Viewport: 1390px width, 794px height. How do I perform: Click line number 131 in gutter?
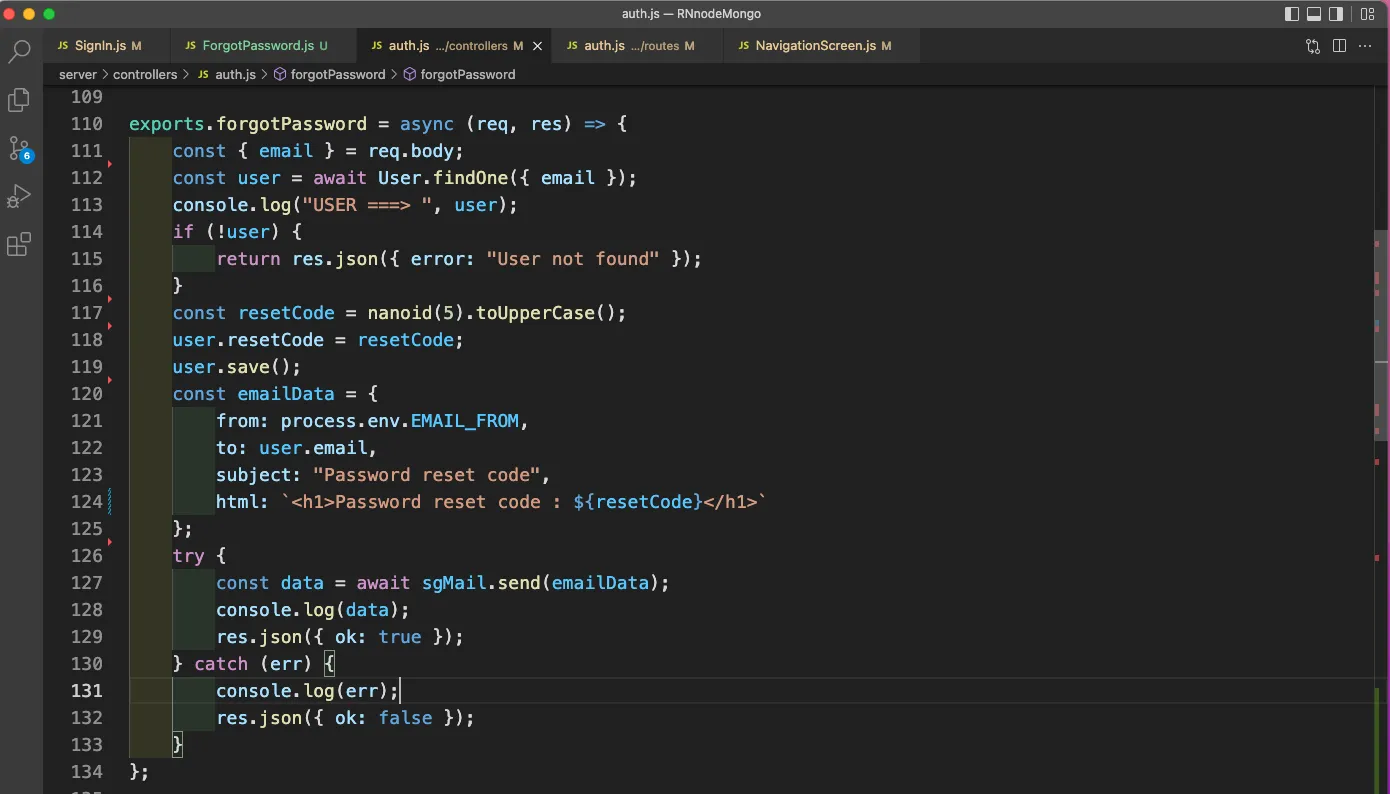tap(87, 691)
